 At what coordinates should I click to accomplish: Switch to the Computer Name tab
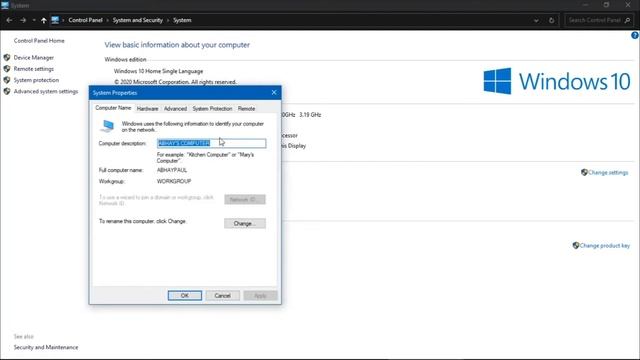113,108
